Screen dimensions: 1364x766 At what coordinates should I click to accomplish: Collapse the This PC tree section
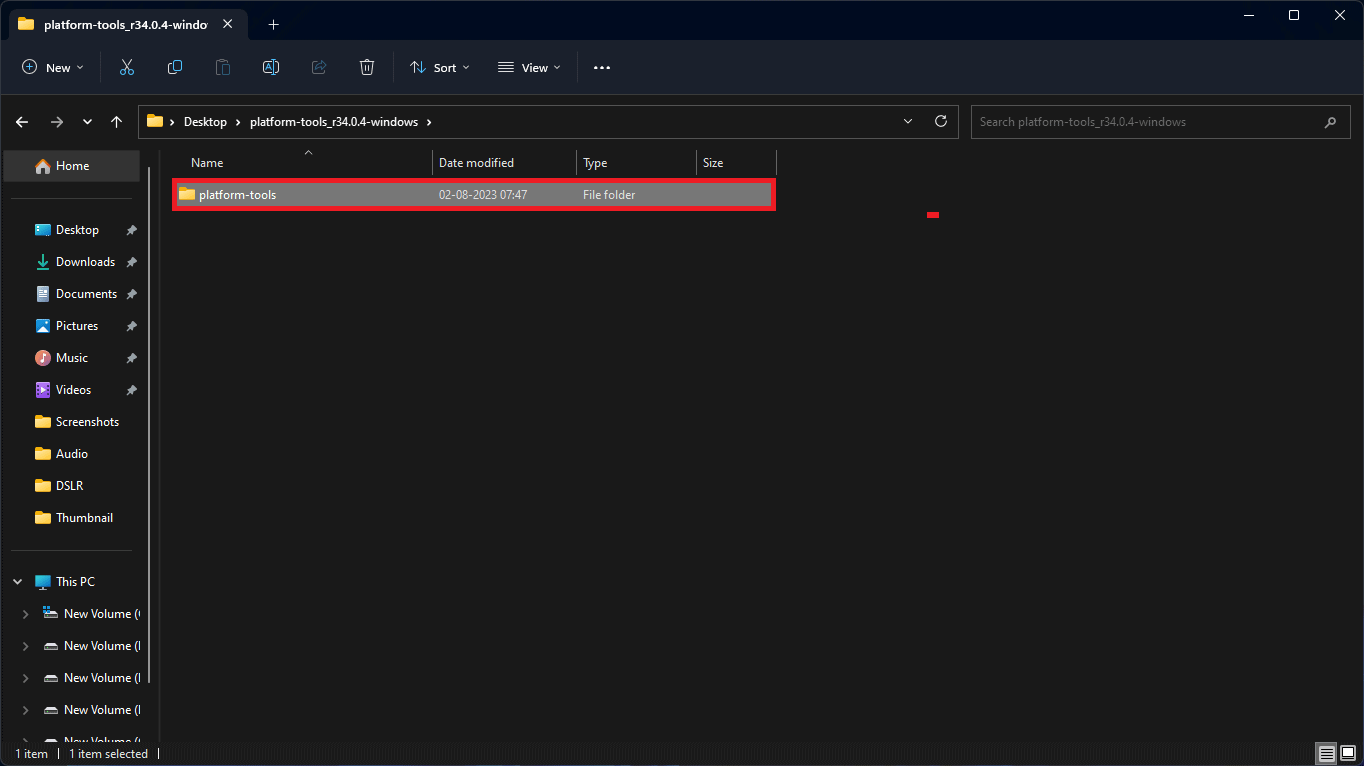click(x=18, y=582)
